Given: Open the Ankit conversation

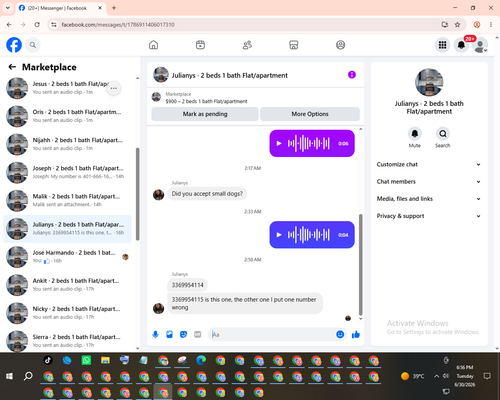Looking at the screenshot, I should coord(67,285).
